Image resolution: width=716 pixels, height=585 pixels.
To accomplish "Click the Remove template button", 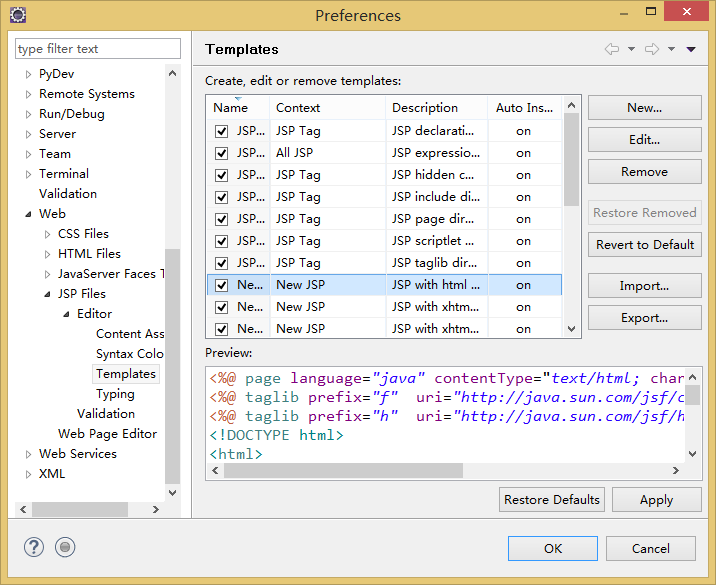I will (x=644, y=172).
